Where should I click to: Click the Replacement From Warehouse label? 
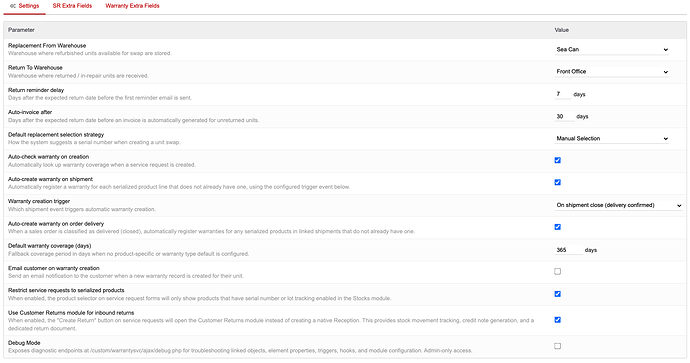click(47, 45)
